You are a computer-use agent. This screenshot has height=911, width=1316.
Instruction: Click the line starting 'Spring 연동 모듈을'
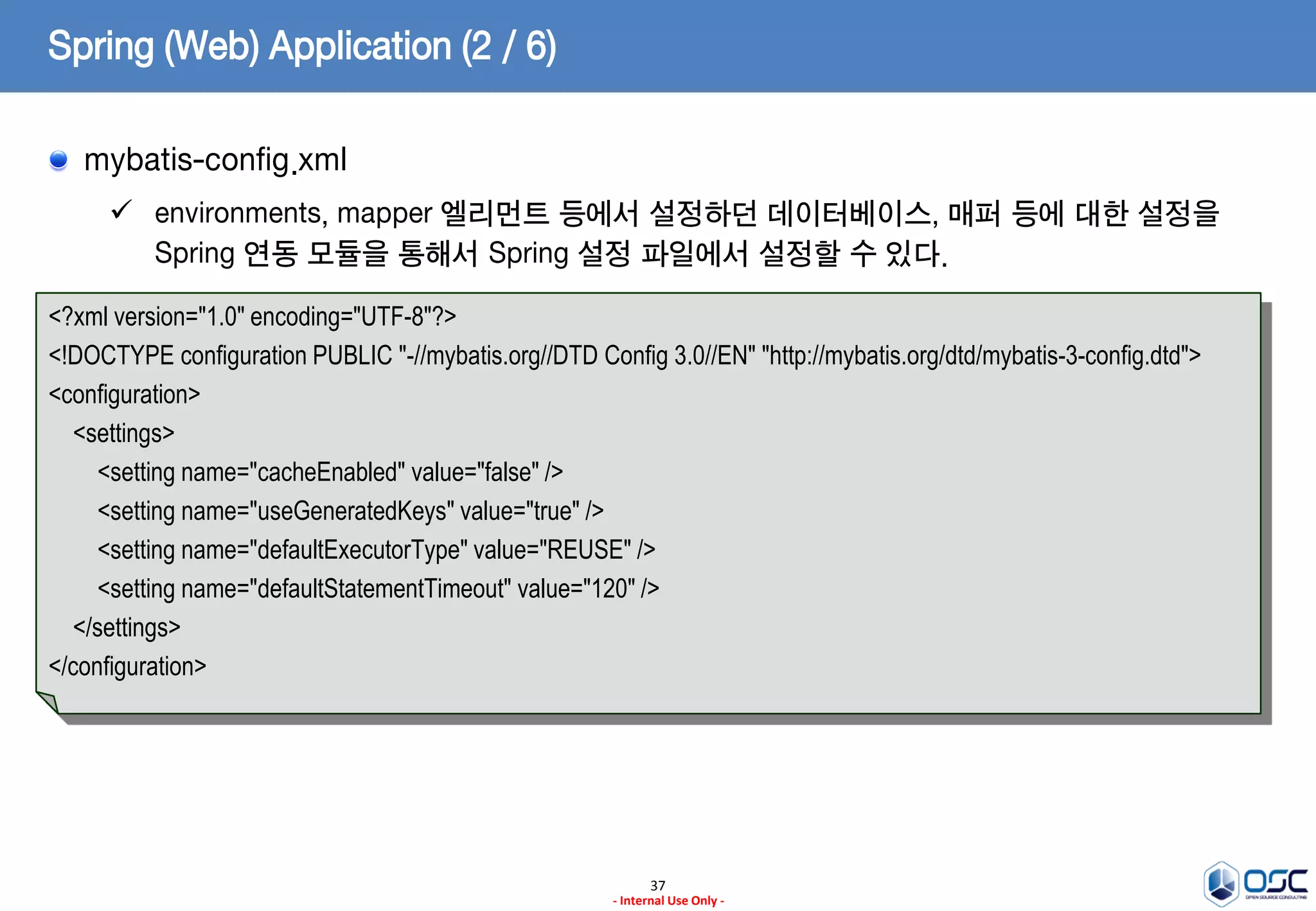point(551,253)
